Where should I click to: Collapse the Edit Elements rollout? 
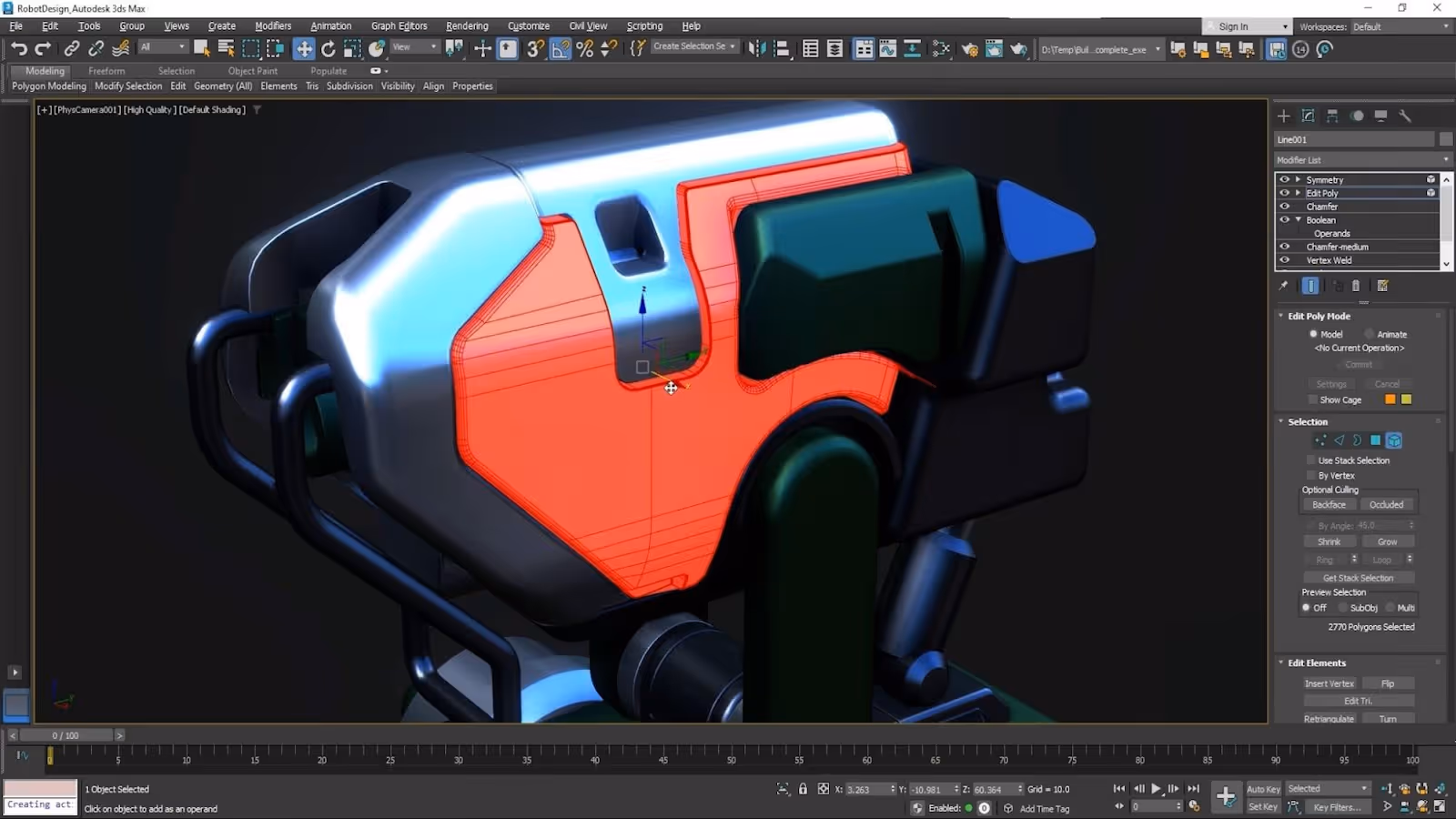(1281, 662)
